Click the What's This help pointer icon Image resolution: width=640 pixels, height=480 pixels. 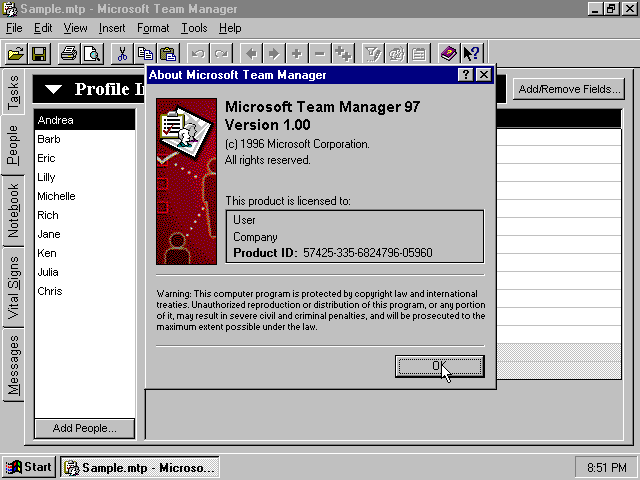tap(472, 53)
